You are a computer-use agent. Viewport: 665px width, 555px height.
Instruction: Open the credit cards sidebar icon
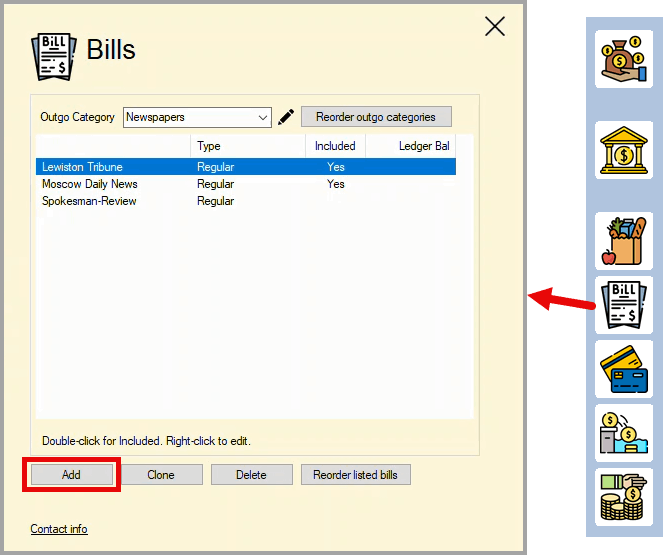pos(623,369)
